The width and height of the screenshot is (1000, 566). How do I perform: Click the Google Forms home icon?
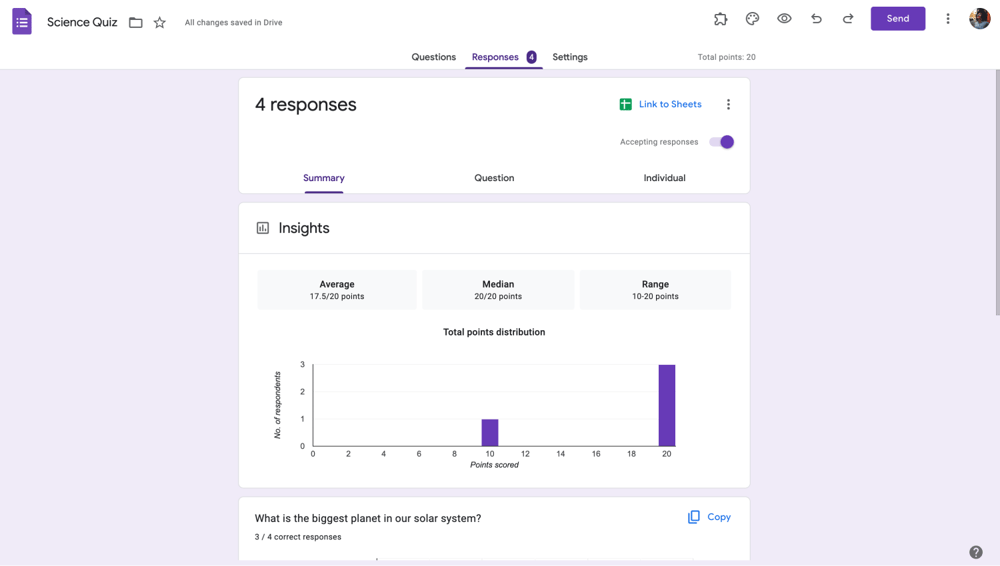tap(22, 21)
